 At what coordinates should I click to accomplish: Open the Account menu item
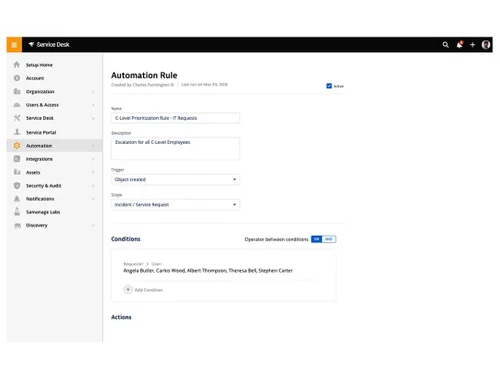coord(35,78)
